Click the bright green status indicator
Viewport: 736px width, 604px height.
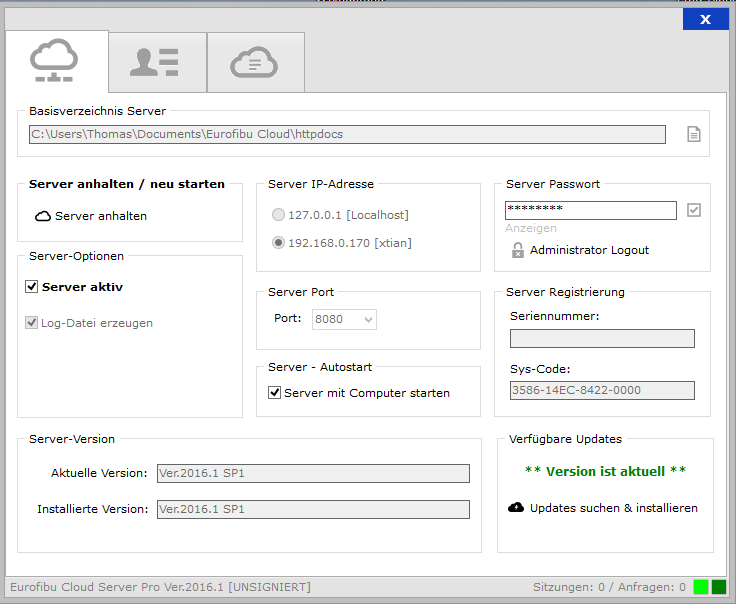coord(701,587)
